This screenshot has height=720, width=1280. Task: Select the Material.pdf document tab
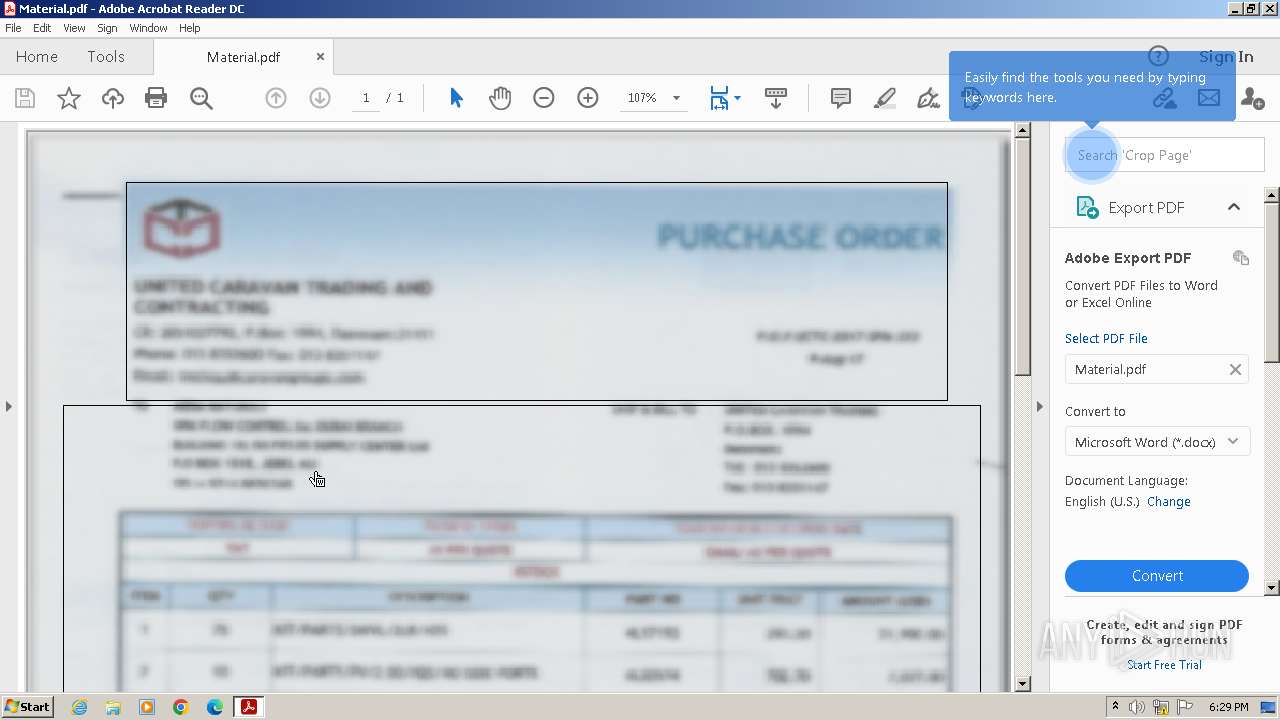coord(243,57)
